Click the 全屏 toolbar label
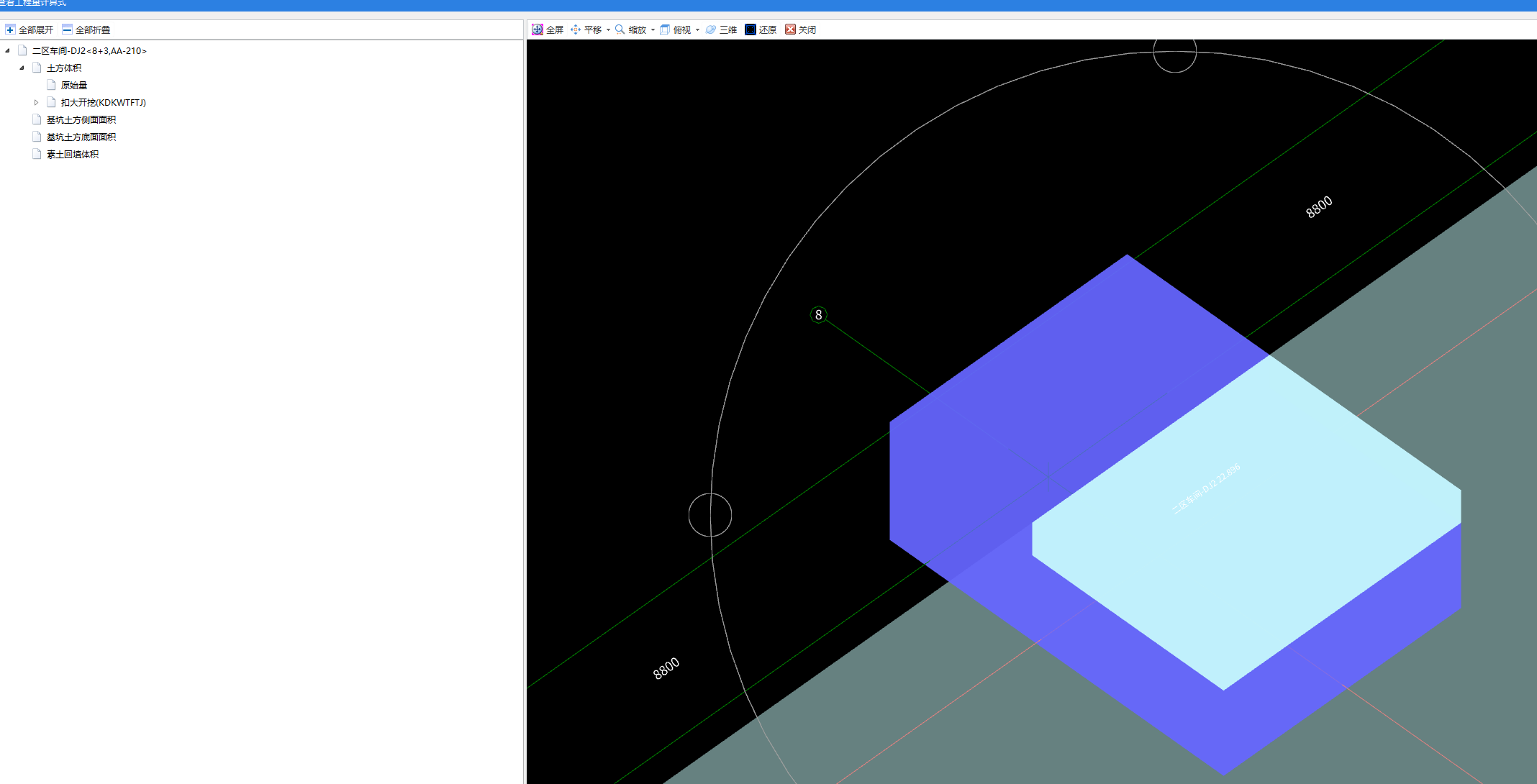The height and width of the screenshot is (784, 1537). coord(555,30)
